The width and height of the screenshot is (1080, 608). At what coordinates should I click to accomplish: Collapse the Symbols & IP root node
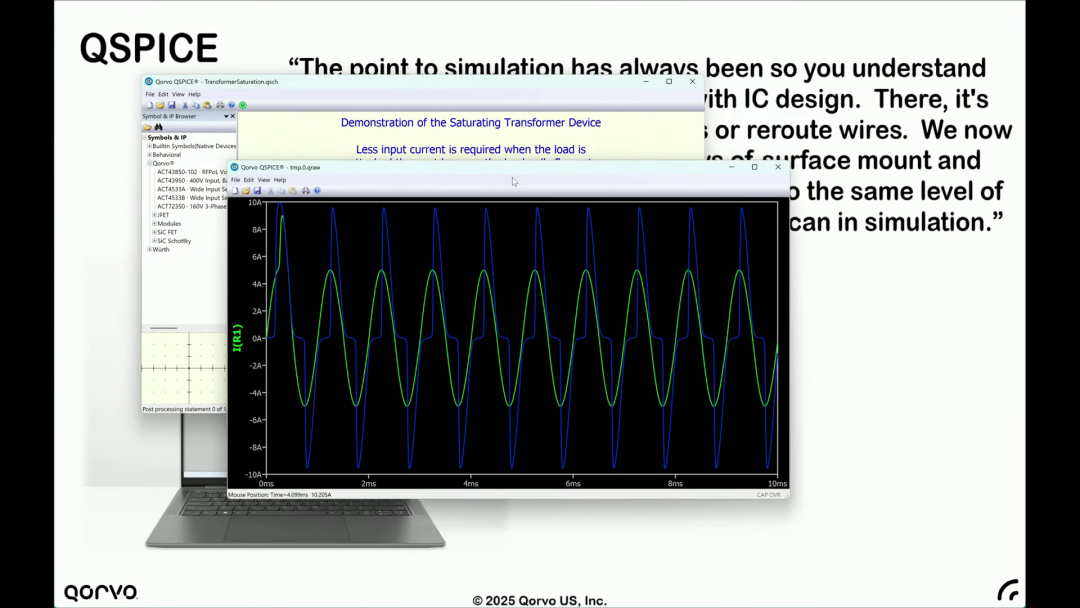click(x=145, y=138)
